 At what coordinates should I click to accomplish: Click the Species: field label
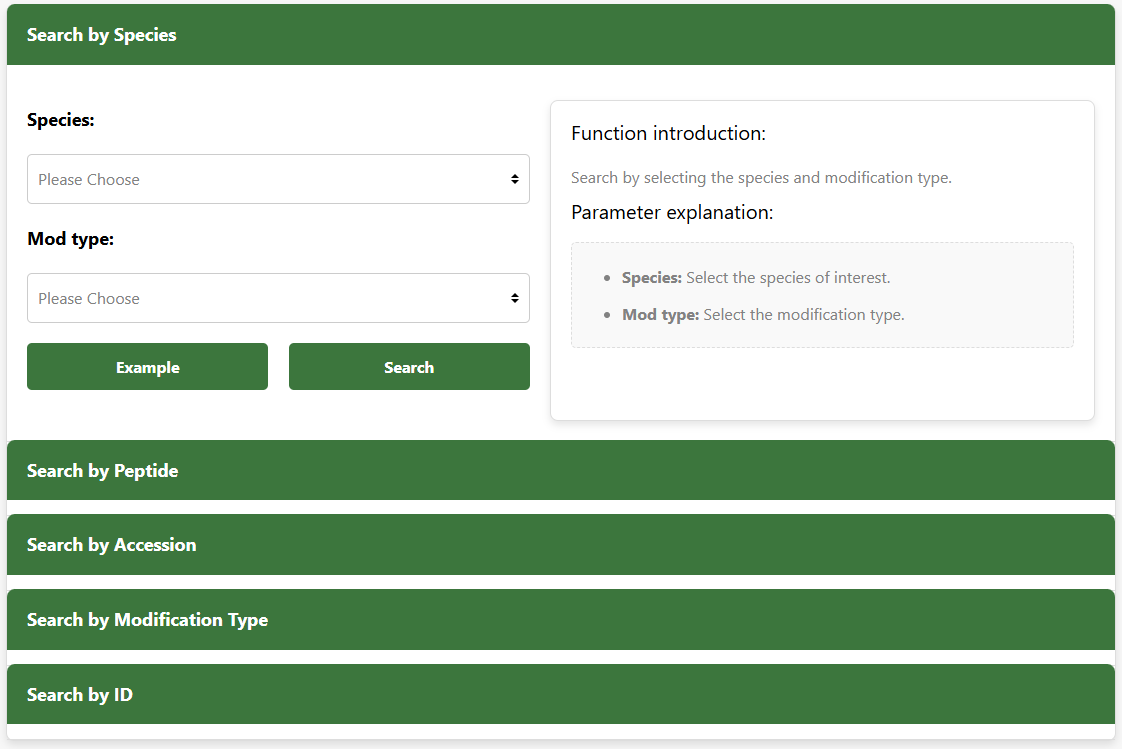pyautogui.click(x=61, y=119)
